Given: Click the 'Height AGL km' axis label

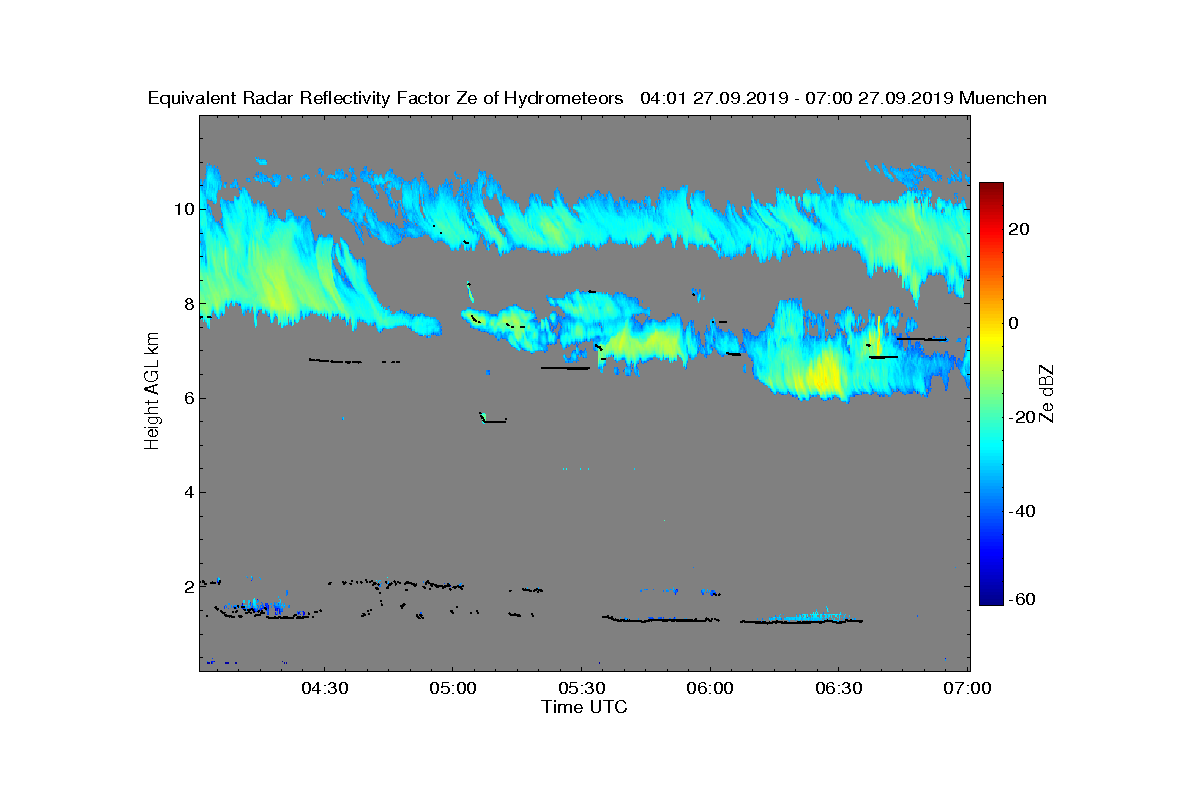Looking at the screenshot, I should pyautogui.click(x=152, y=392).
